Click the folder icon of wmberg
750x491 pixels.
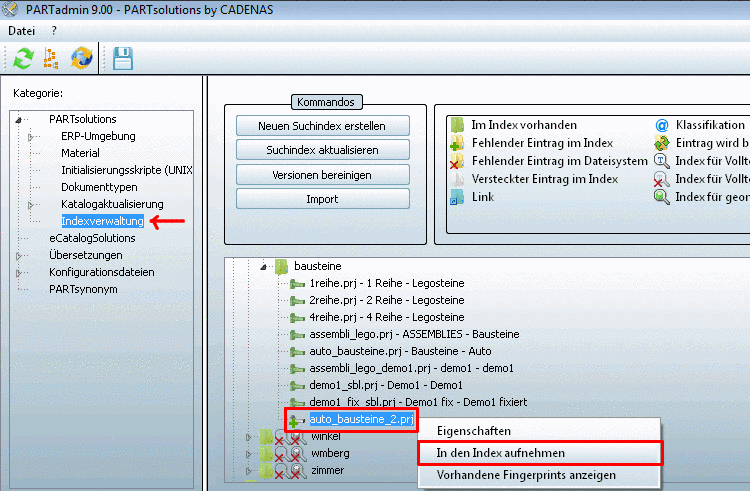click(x=266, y=453)
